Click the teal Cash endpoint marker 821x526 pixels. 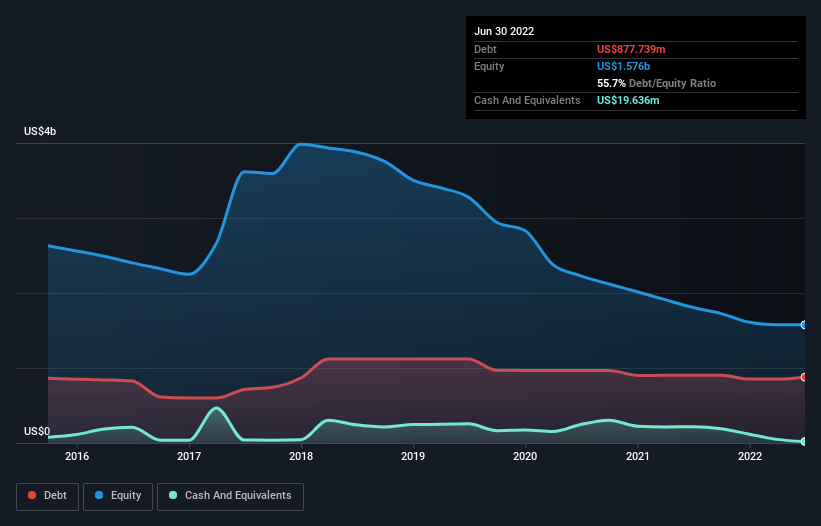tap(804, 442)
